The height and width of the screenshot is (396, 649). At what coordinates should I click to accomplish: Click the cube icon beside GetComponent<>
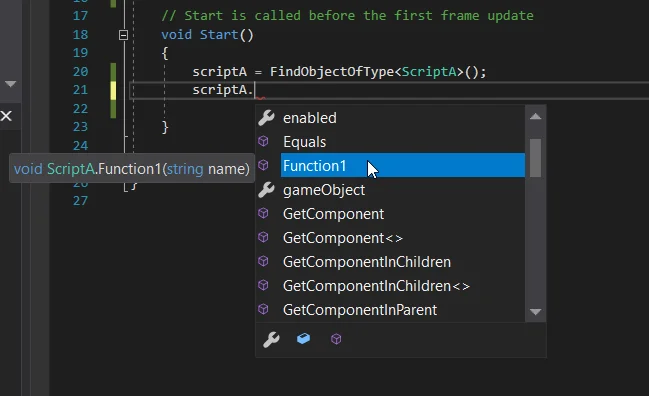click(263, 238)
